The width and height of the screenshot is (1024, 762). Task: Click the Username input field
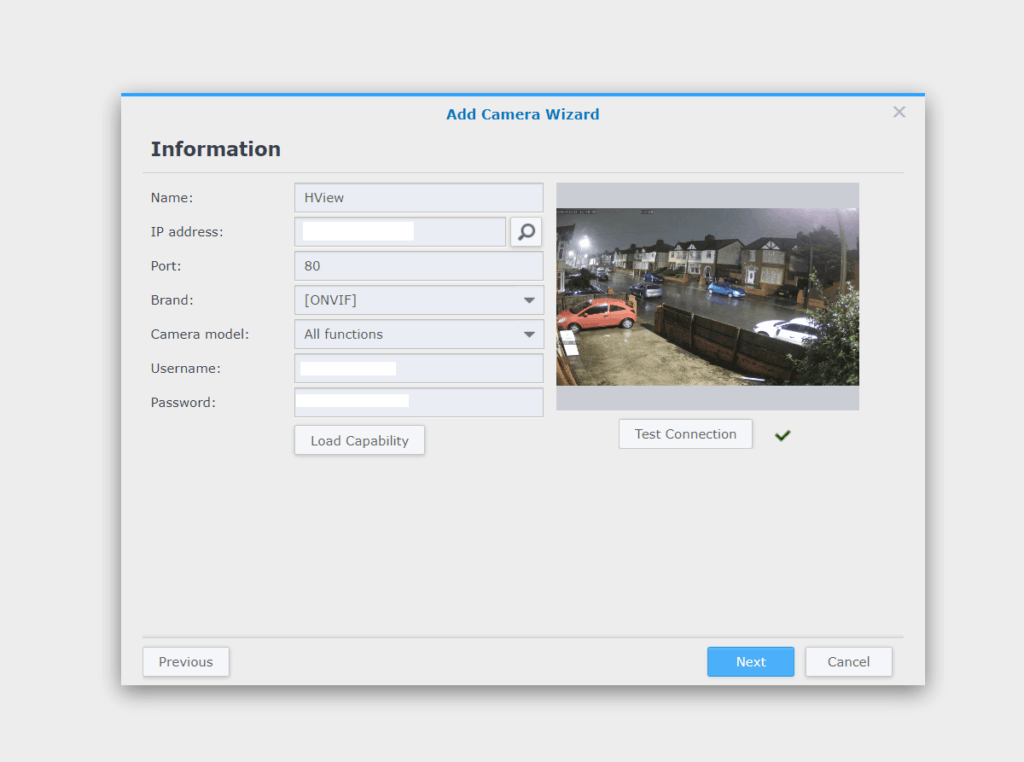[468, 368]
